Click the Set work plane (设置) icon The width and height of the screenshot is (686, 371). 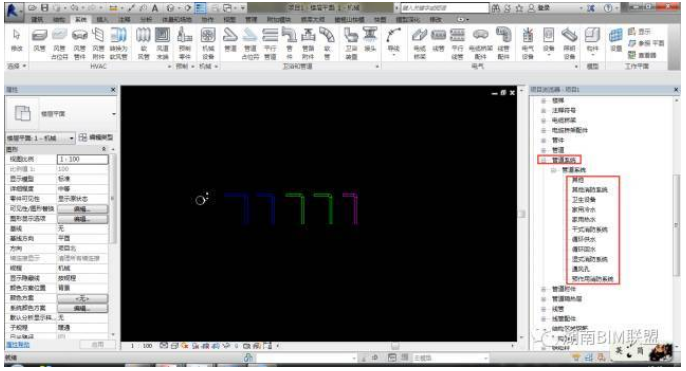[x=616, y=41]
